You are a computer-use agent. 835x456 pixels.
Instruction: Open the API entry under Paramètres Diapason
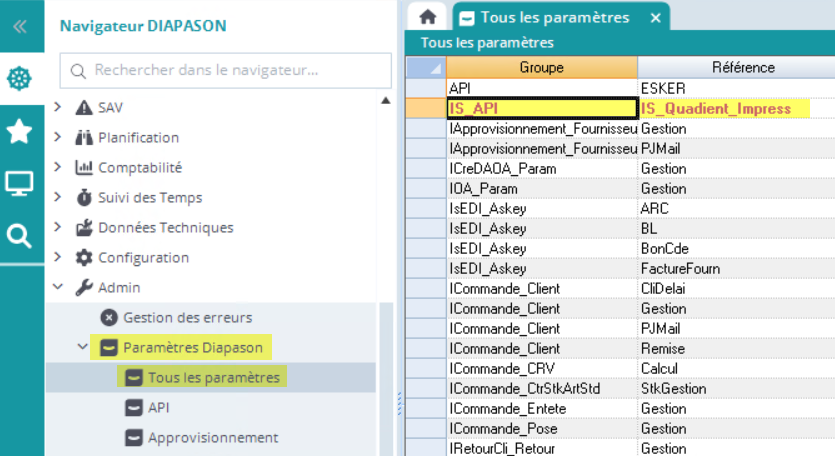pos(159,408)
